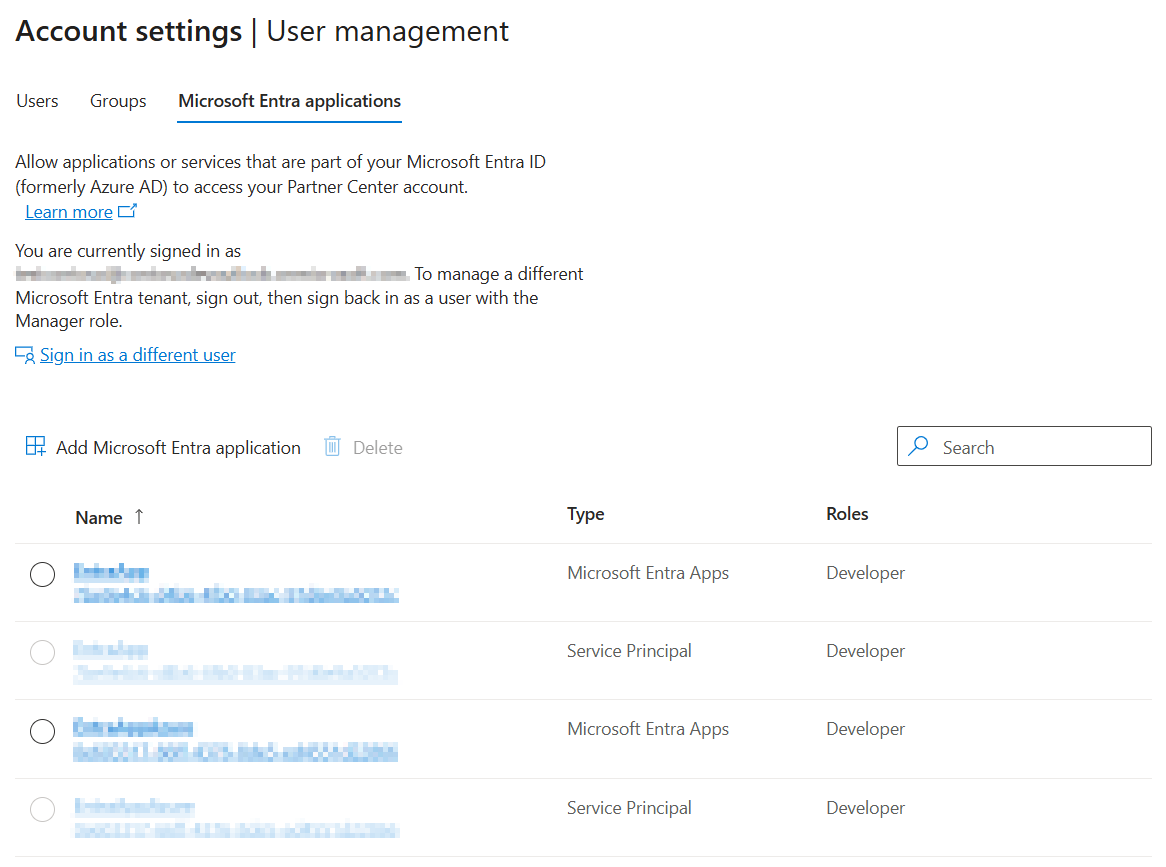Screen dimensions: 1166x867
Task: Click Service Principal in second row
Action: click(x=629, y=651)
